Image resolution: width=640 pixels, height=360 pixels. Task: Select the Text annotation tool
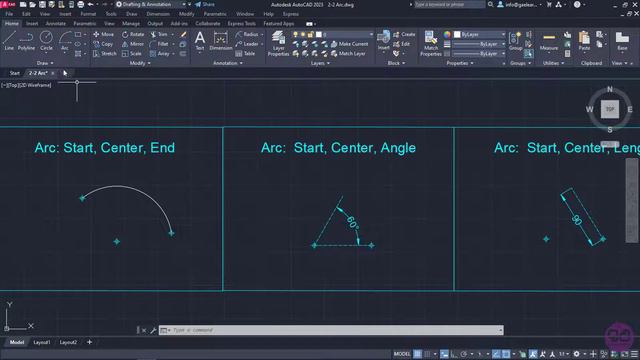(200, 41)
